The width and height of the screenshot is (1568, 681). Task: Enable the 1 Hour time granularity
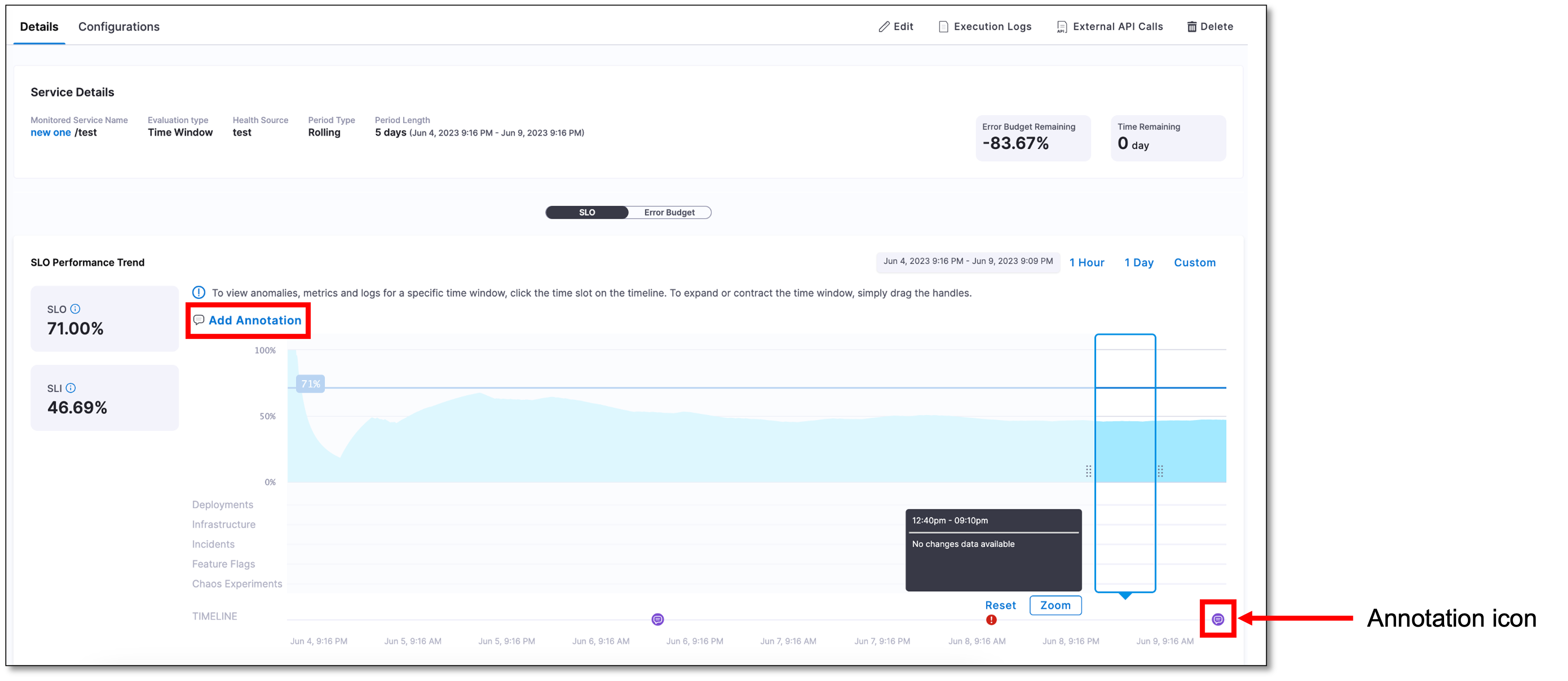coord(1087,262)
